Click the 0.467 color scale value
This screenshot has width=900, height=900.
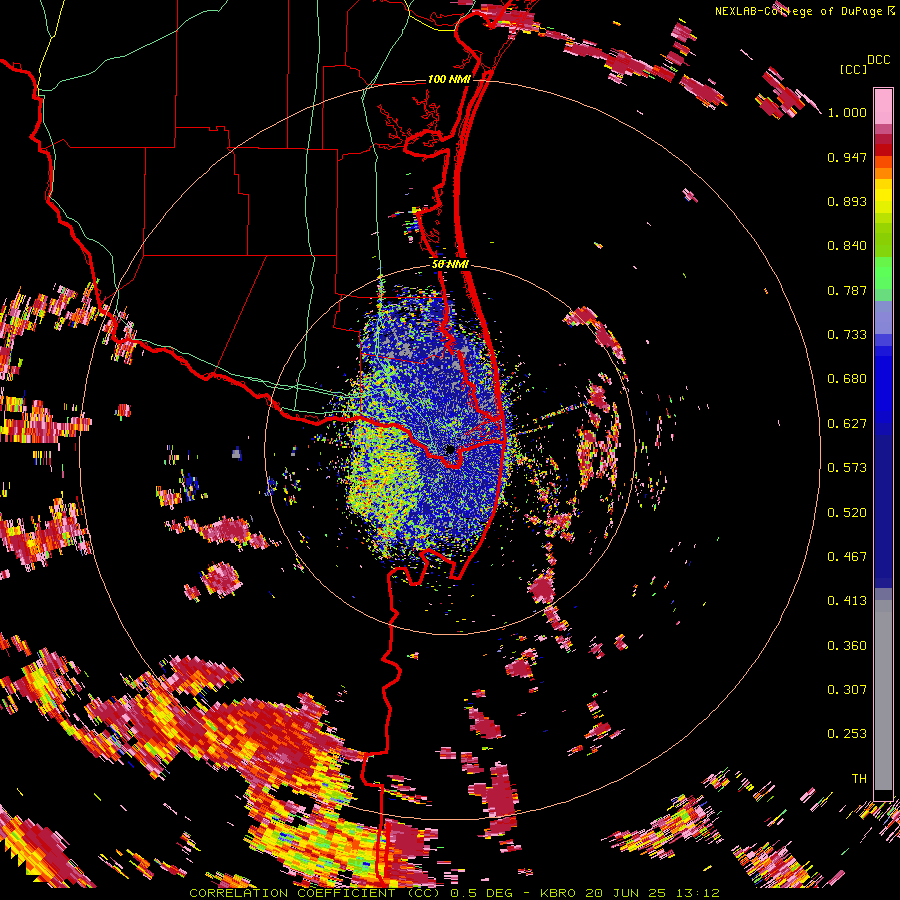pos(847,557)
